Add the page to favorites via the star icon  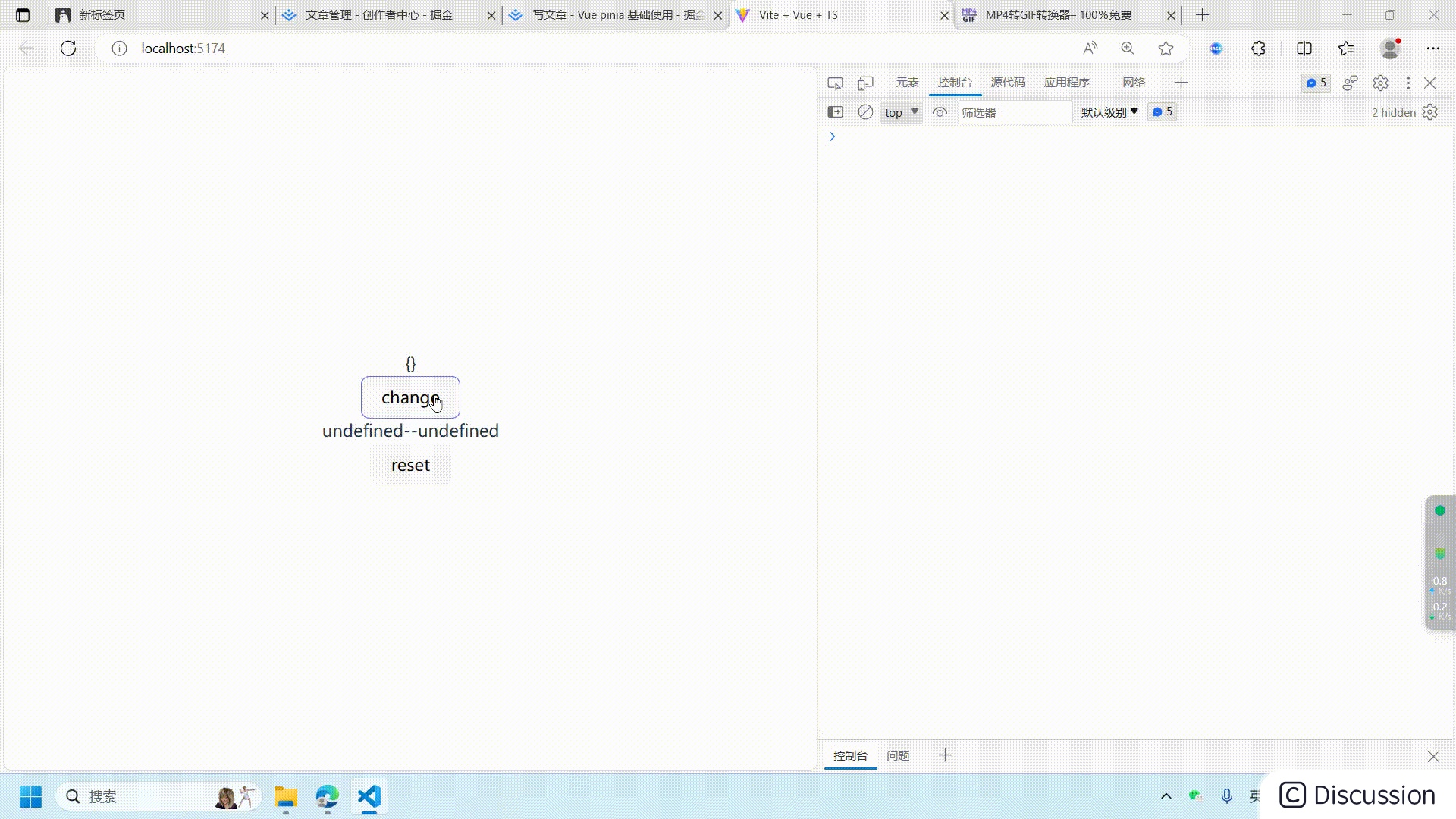[1166, 49]
